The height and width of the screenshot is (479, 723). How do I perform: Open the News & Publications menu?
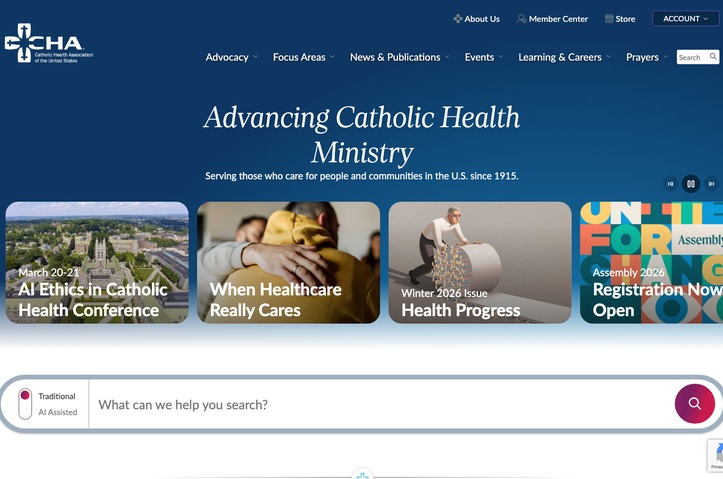tap(395, 57)
